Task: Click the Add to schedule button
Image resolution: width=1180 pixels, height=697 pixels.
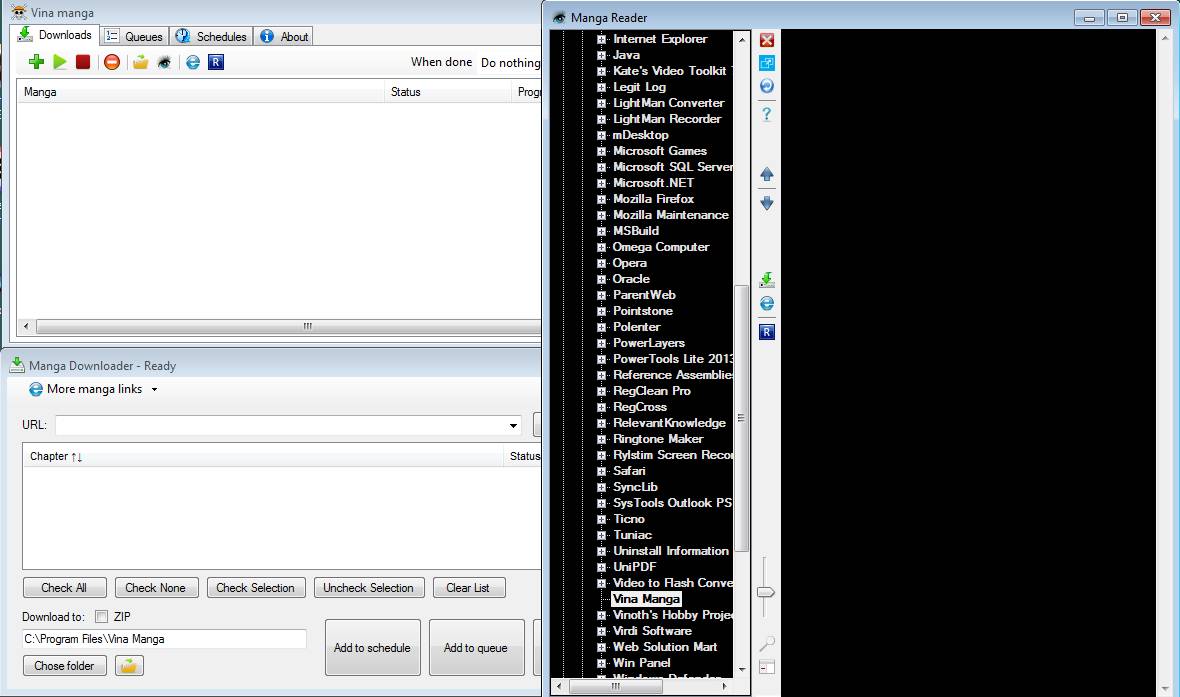Action: coord(373,647)
